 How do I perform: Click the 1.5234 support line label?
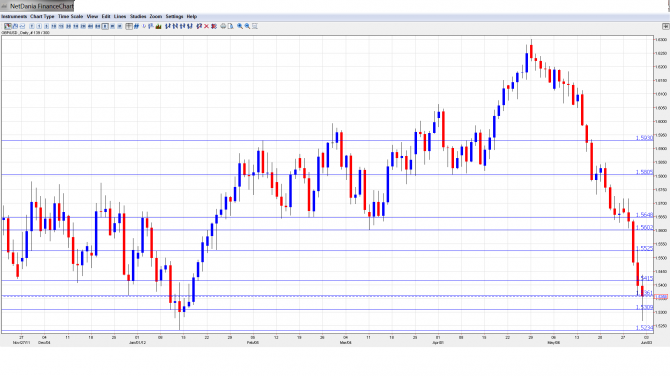644,328
